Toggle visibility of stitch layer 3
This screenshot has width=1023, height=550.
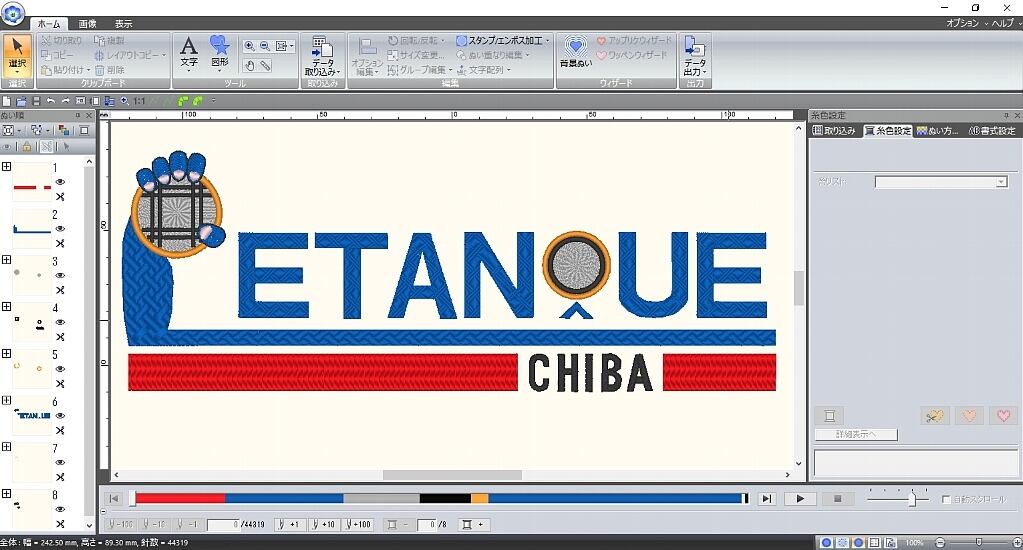(60, 276)
